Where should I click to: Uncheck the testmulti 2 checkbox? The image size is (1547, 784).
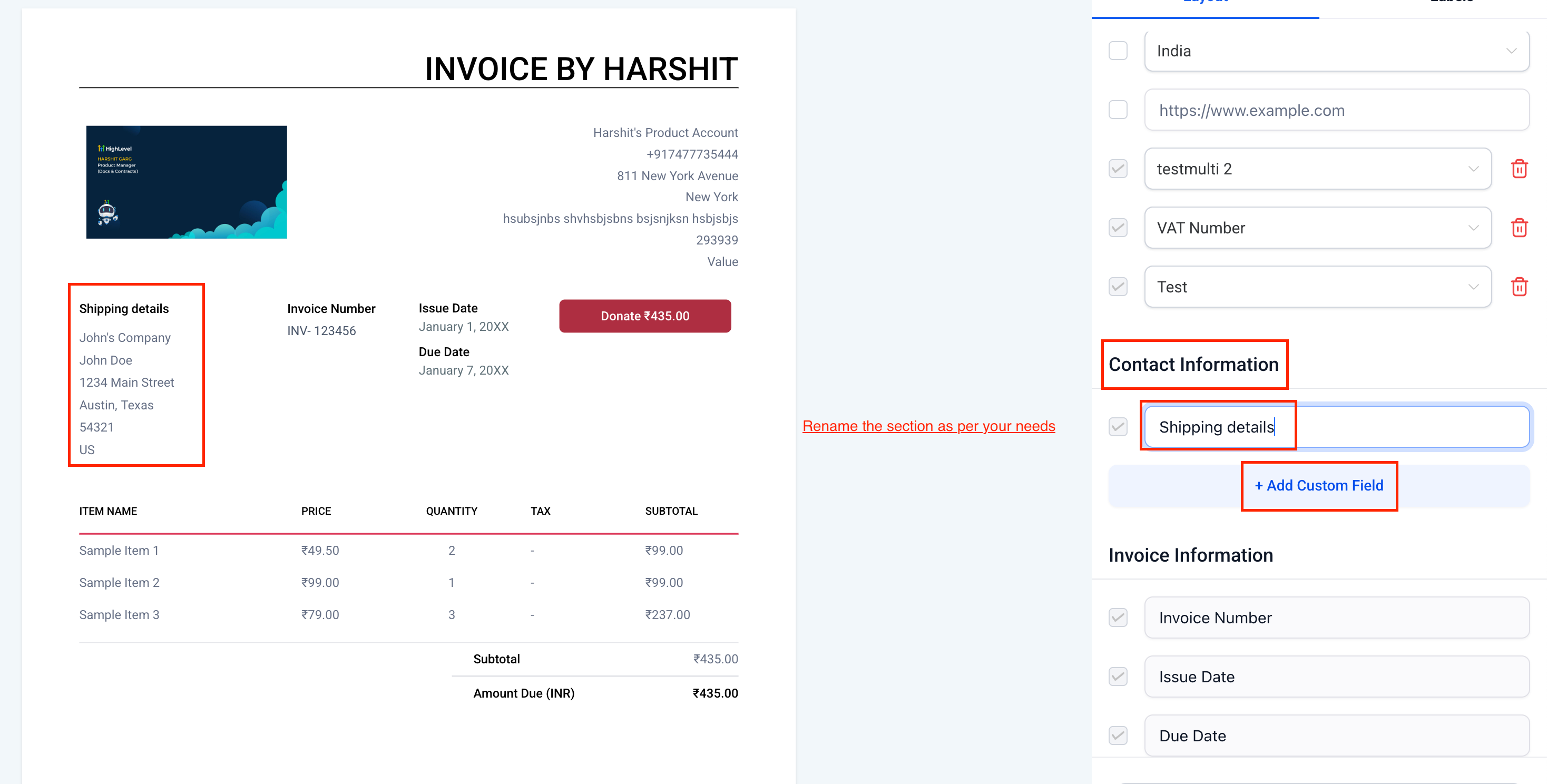(1118, 169)
